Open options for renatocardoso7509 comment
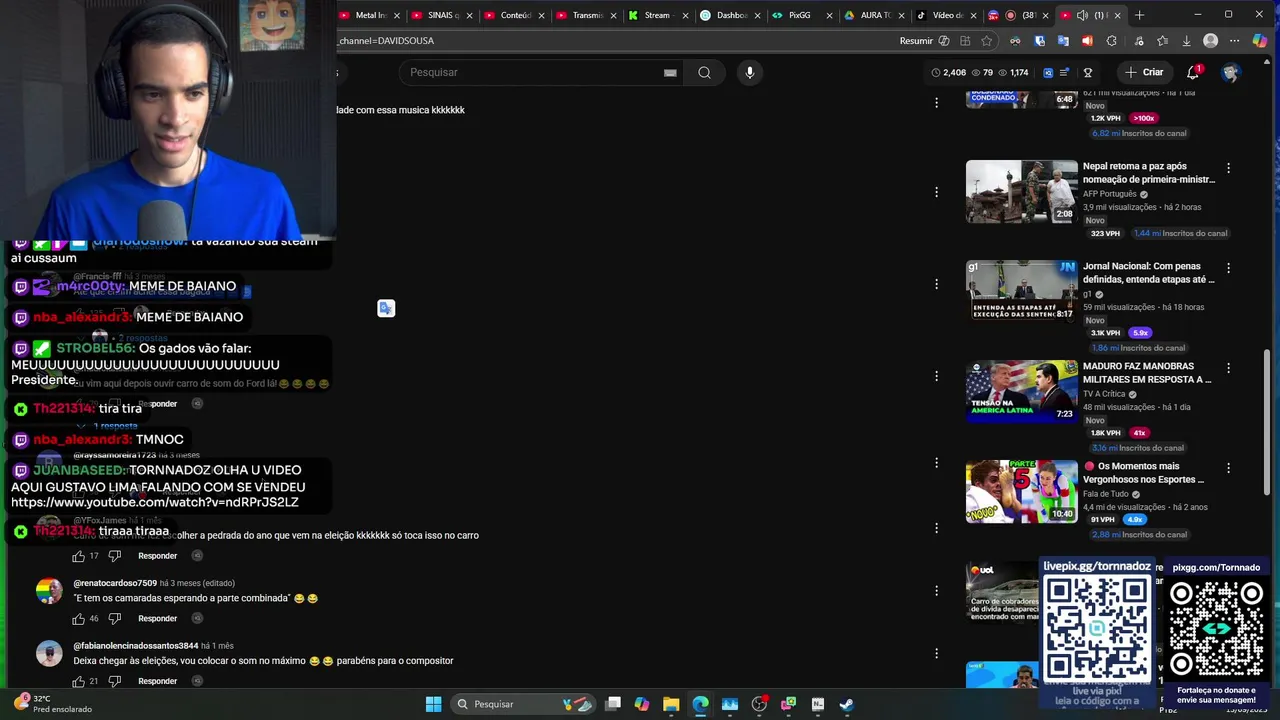 tap(936, 591)
